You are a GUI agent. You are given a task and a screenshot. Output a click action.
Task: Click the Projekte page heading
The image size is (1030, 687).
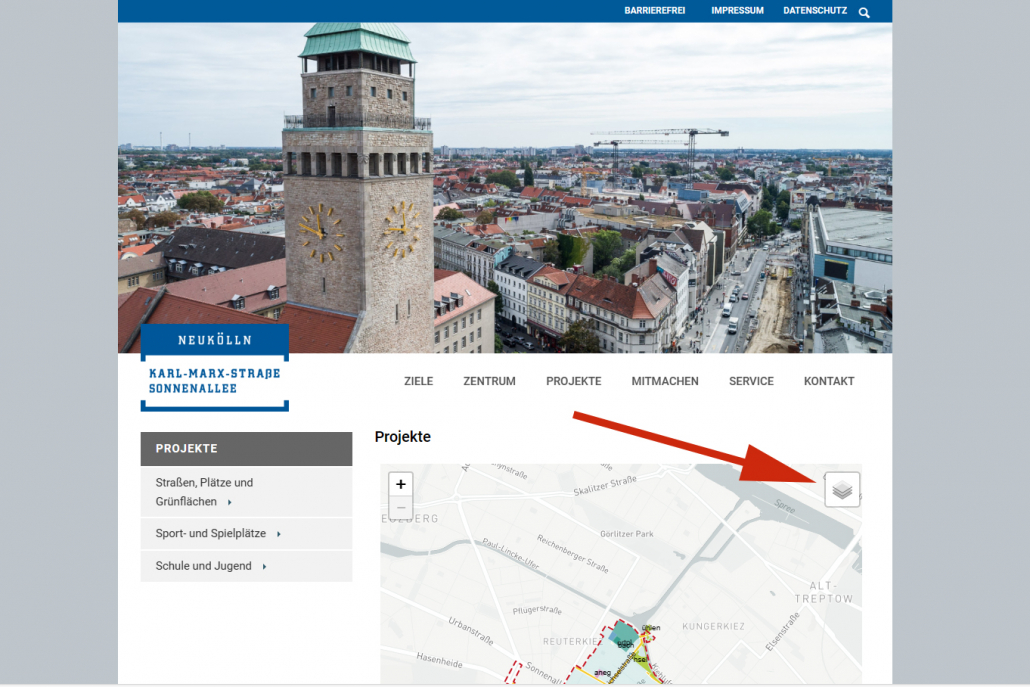403,437
